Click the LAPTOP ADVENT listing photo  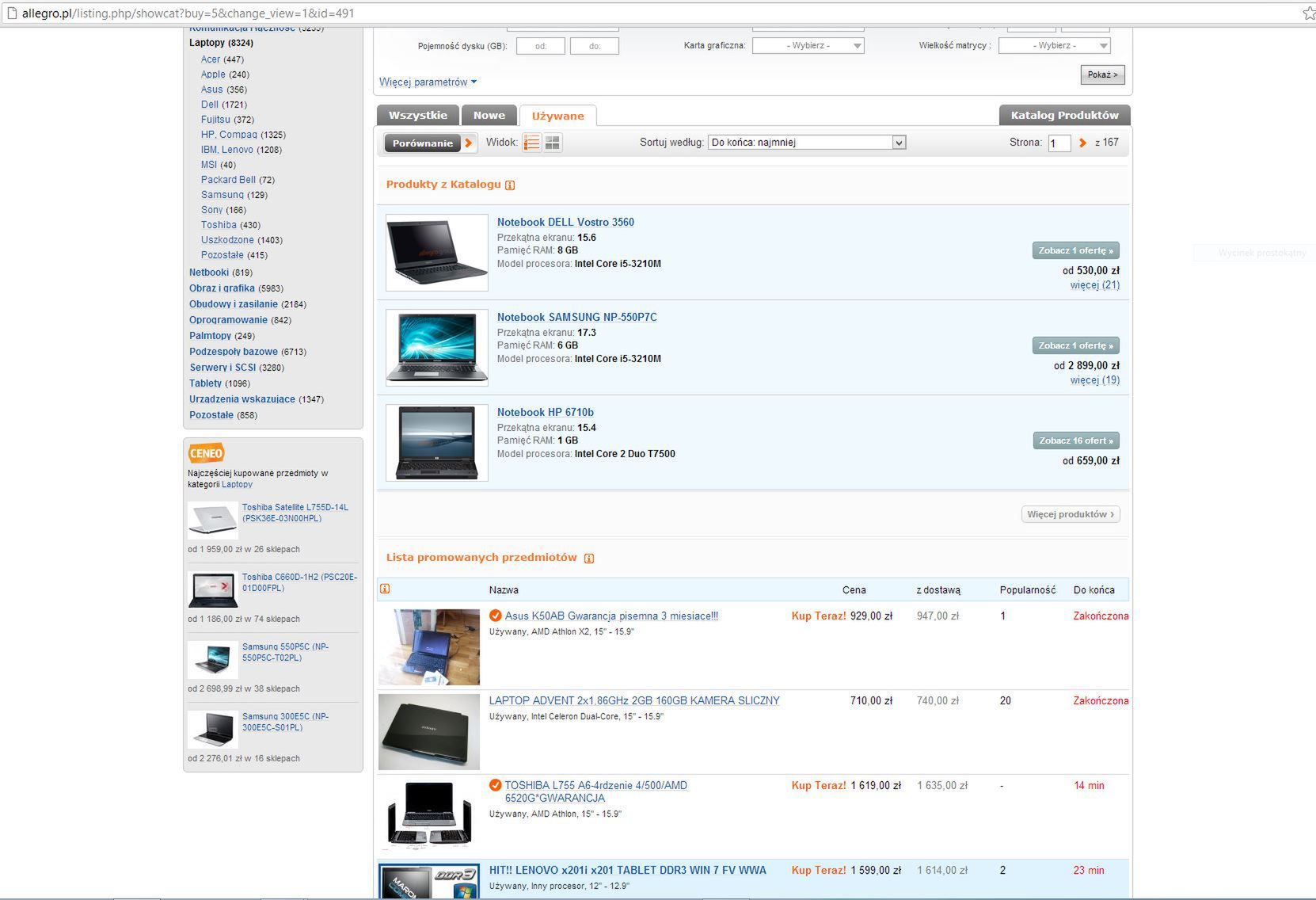coord(429,732)
